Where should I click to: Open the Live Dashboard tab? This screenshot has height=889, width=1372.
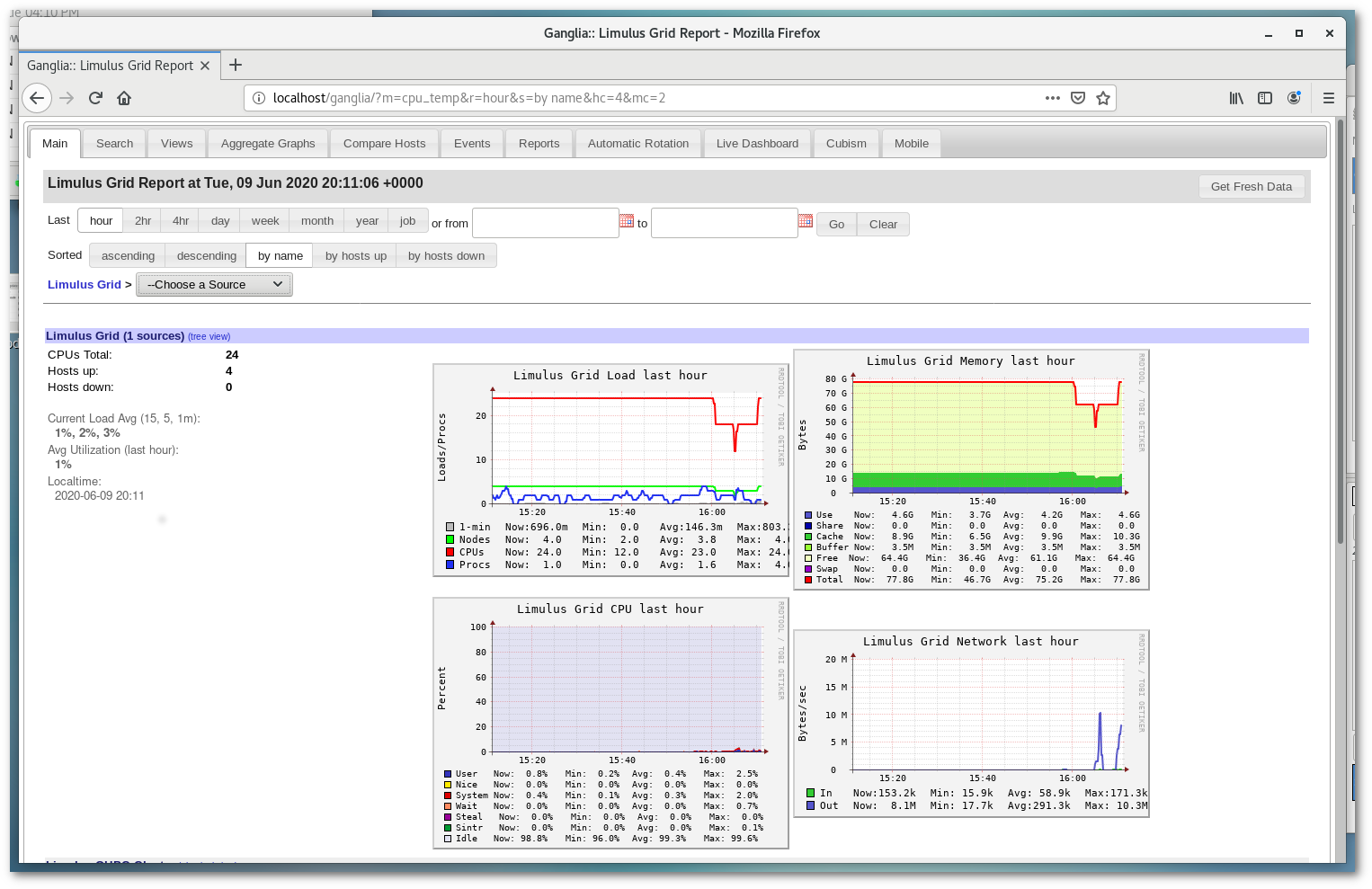click(757, 144)
